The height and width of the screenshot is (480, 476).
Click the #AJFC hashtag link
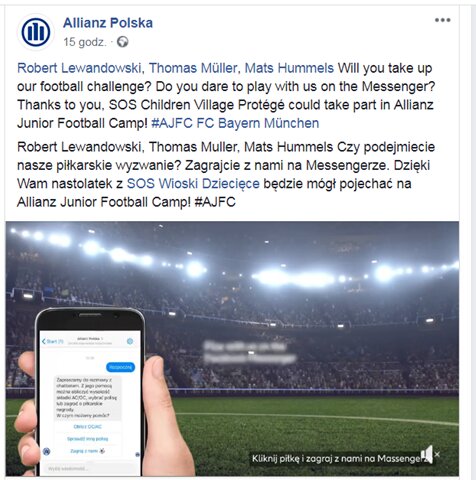point(172,123)
